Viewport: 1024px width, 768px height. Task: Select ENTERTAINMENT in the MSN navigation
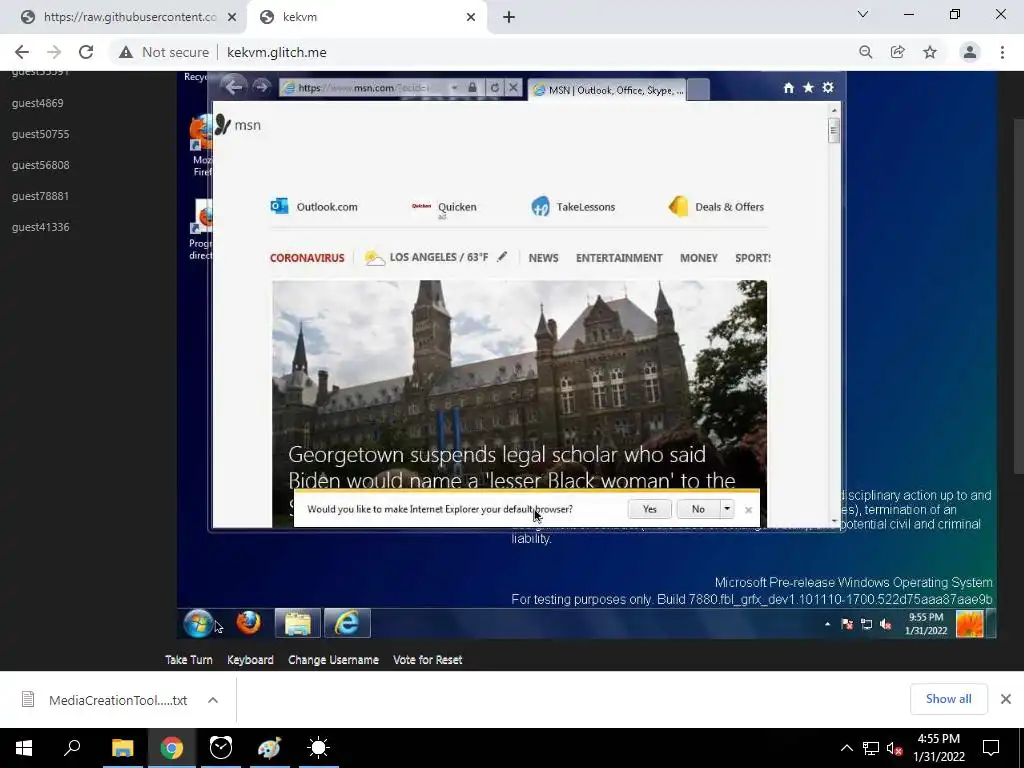point(619,258)
